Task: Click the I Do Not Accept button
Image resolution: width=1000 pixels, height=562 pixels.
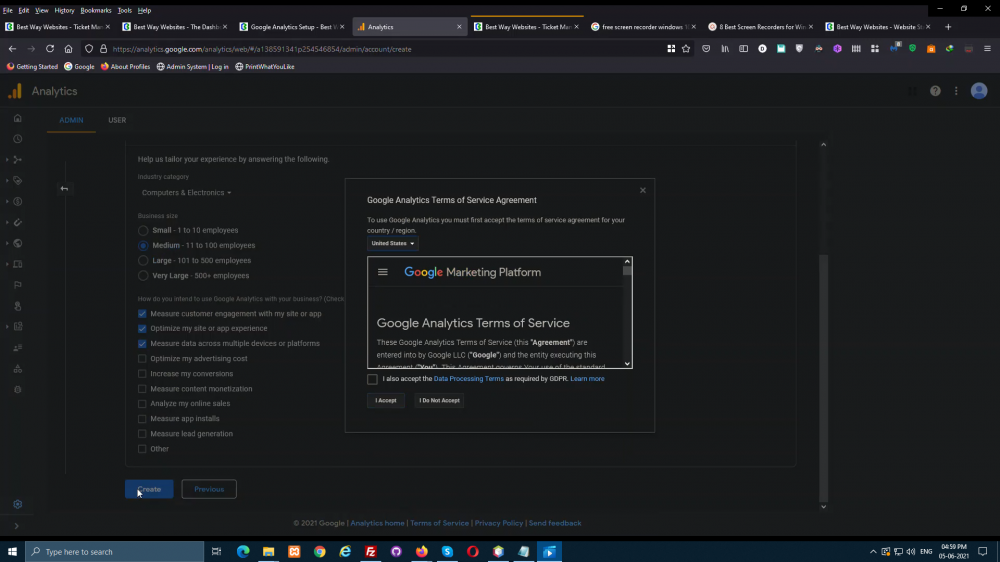Action: 439,401
